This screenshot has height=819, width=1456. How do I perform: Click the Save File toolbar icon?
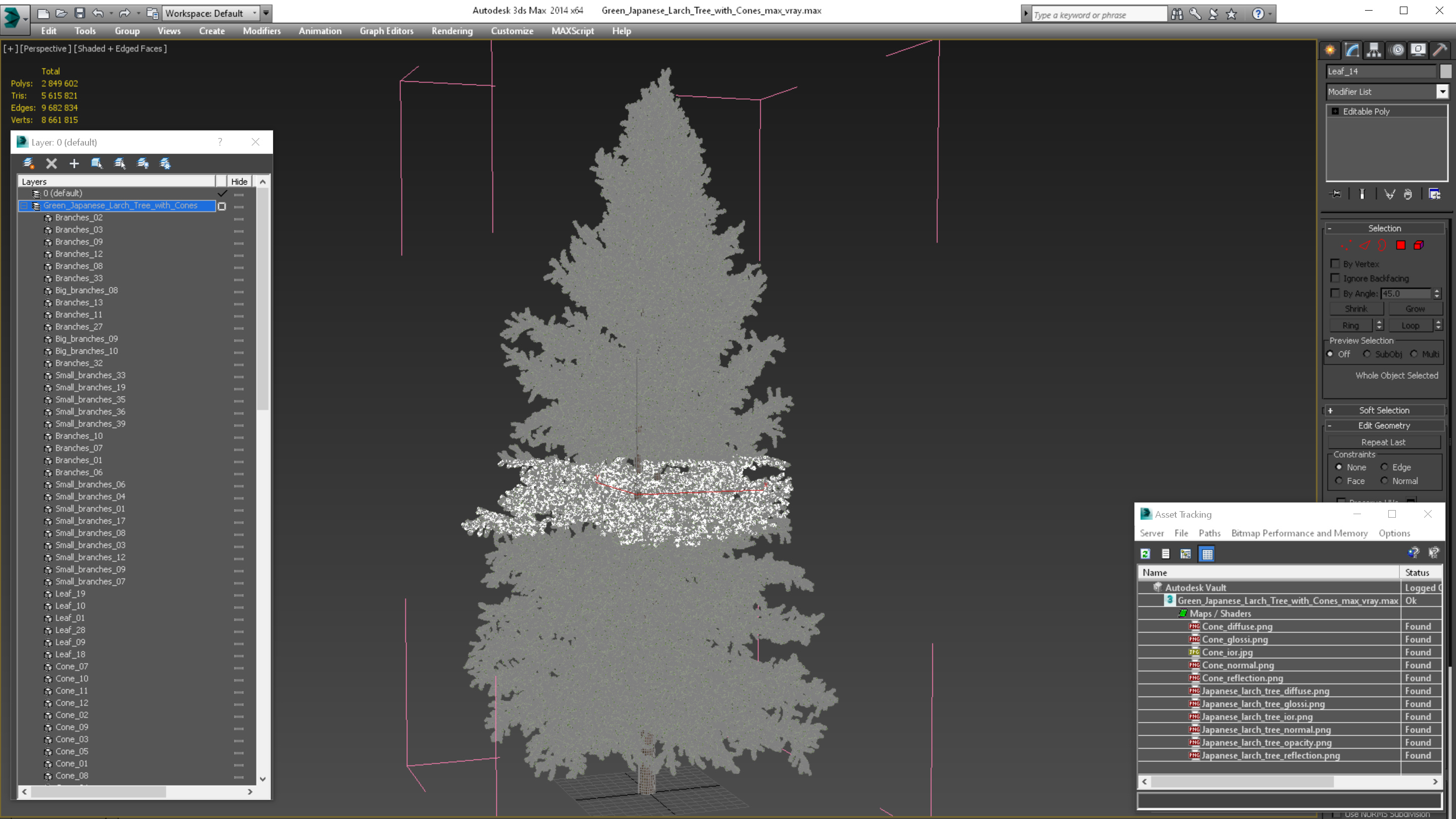click(x=80, y=13)
